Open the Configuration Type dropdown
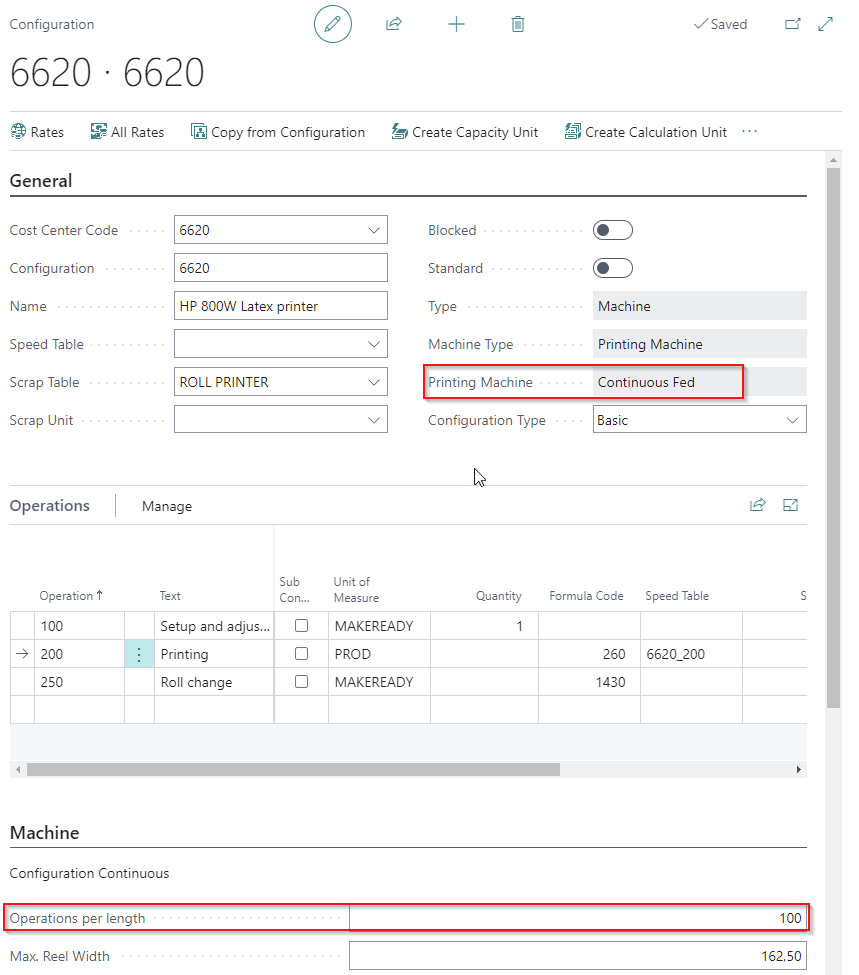This screenshot has height=975, width=859. pos(791,419)
